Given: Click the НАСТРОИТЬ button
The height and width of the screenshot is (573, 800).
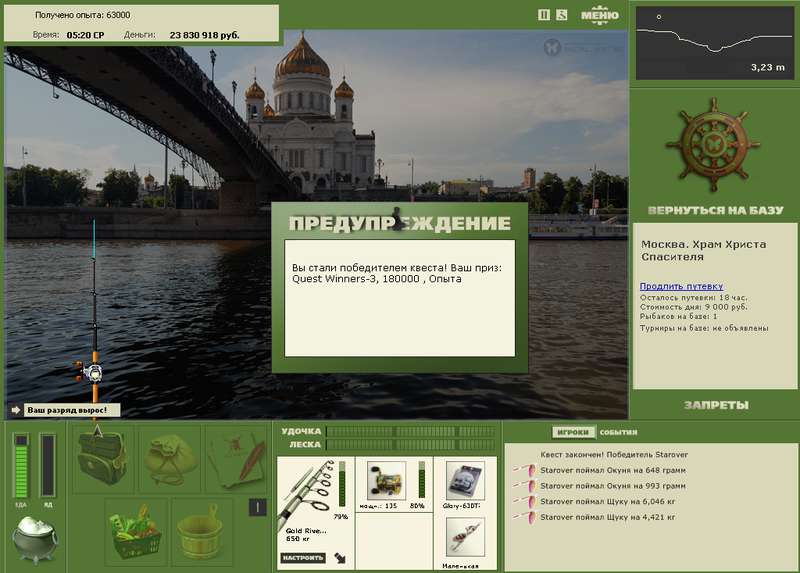Looking at the screenshot, I should coord(303,558).
